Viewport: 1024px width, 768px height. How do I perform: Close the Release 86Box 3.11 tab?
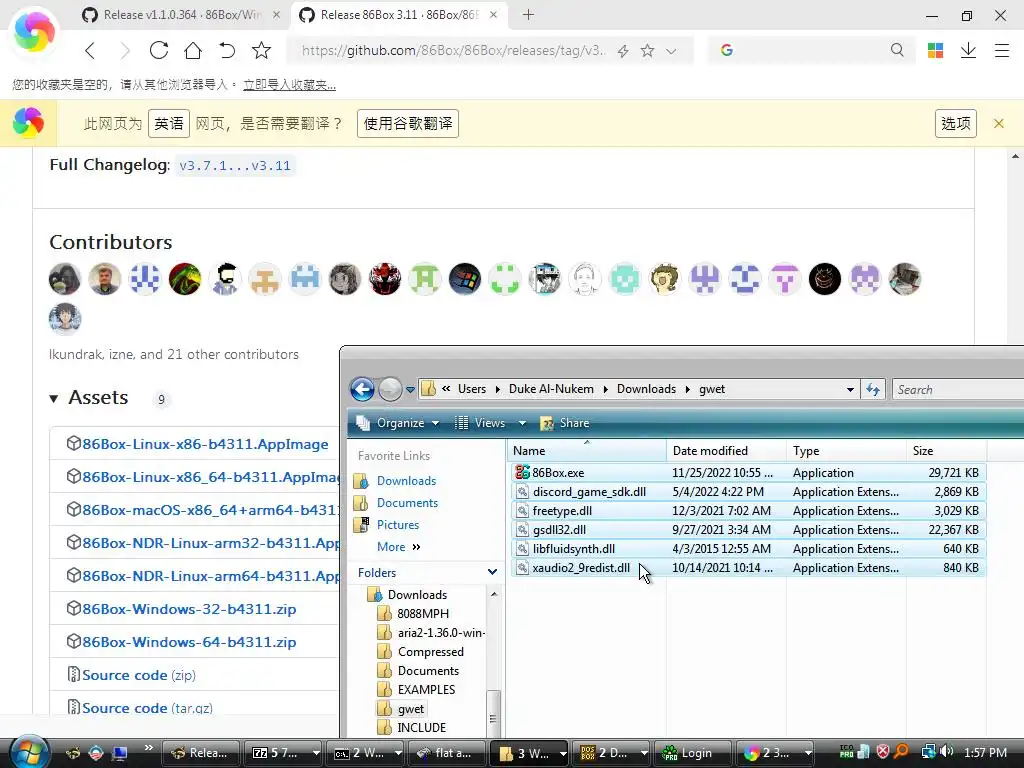click(x=493, y=14)
